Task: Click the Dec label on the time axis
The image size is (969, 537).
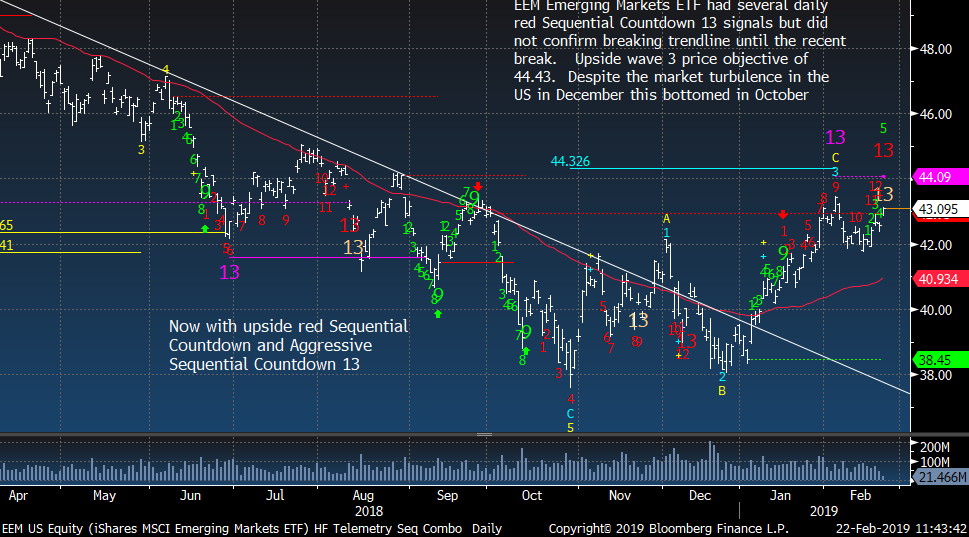Action: 700,496
